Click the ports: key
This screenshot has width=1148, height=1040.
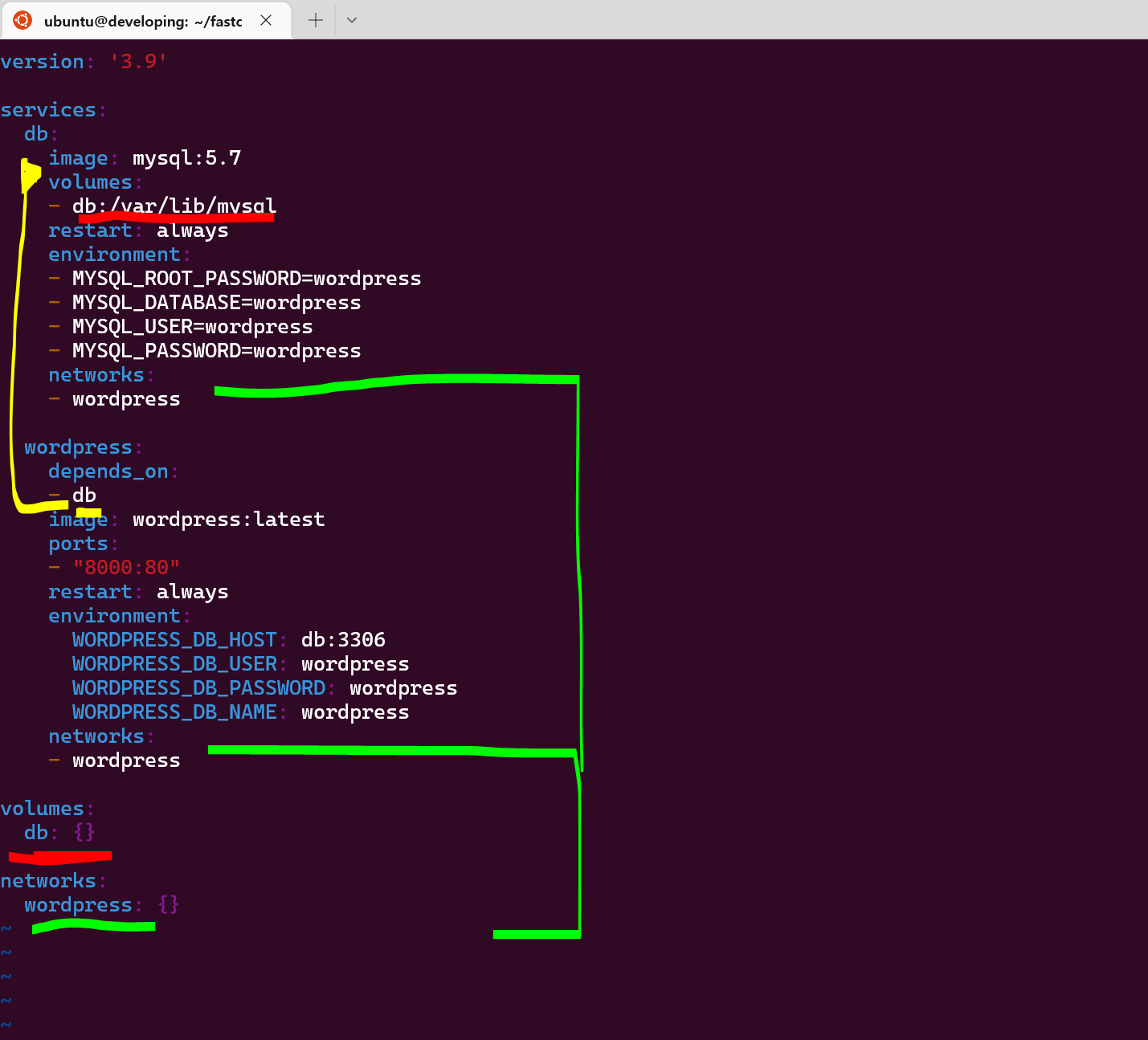84,544
